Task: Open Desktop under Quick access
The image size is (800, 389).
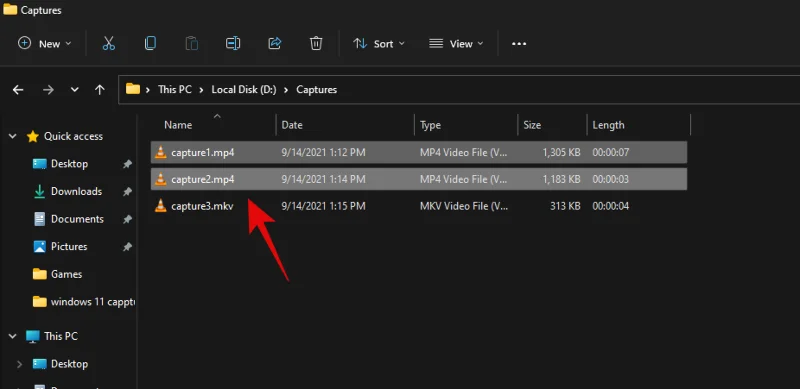Action: [69, 164]
